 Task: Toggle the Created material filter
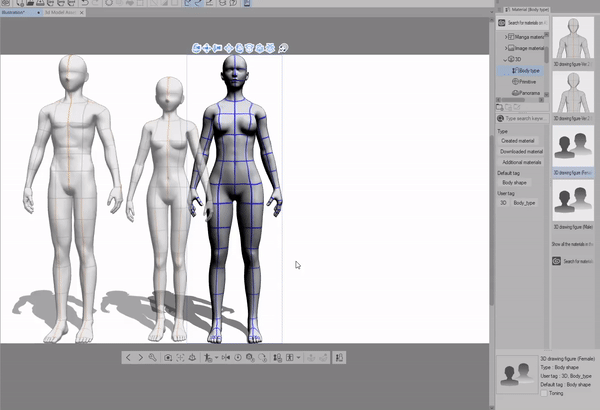518,141
